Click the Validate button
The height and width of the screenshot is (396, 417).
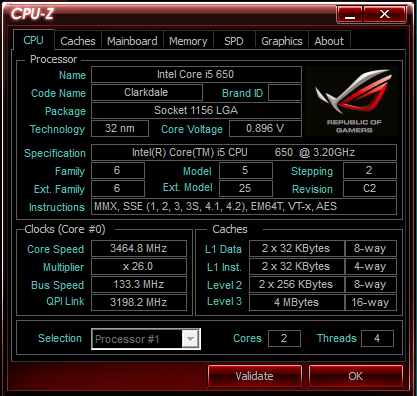(255, 376)
